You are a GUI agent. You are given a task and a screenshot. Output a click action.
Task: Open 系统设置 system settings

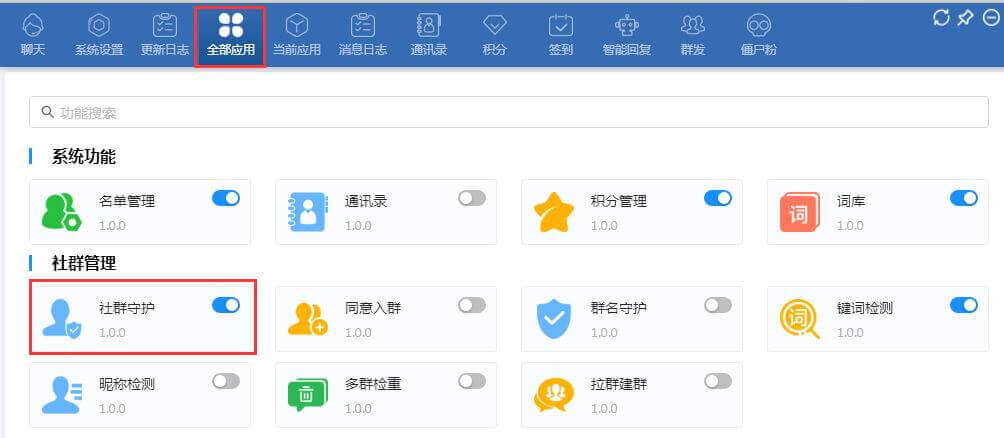tap(99, 33)
